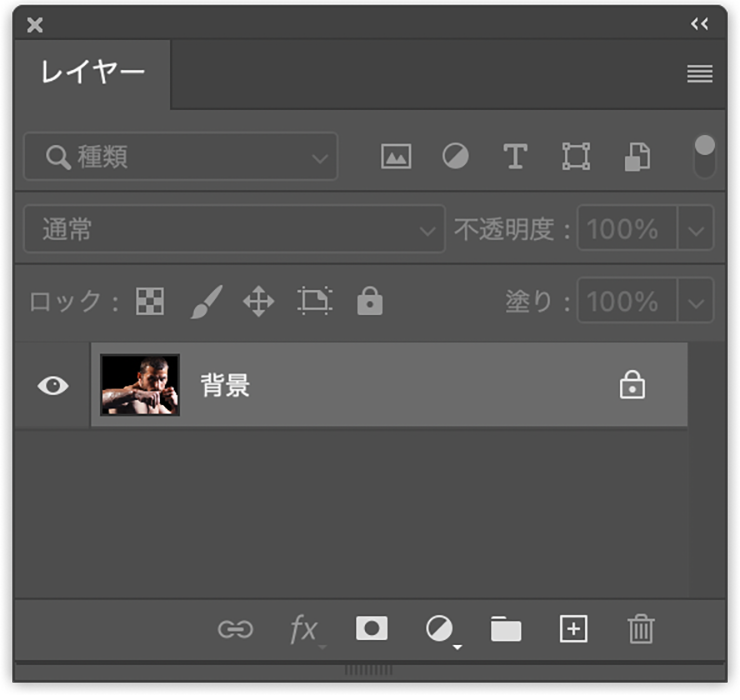Viewport: 740px width, 700px height.
Task: Create a new layer with plus icon
Action: (x=573, y=629)
